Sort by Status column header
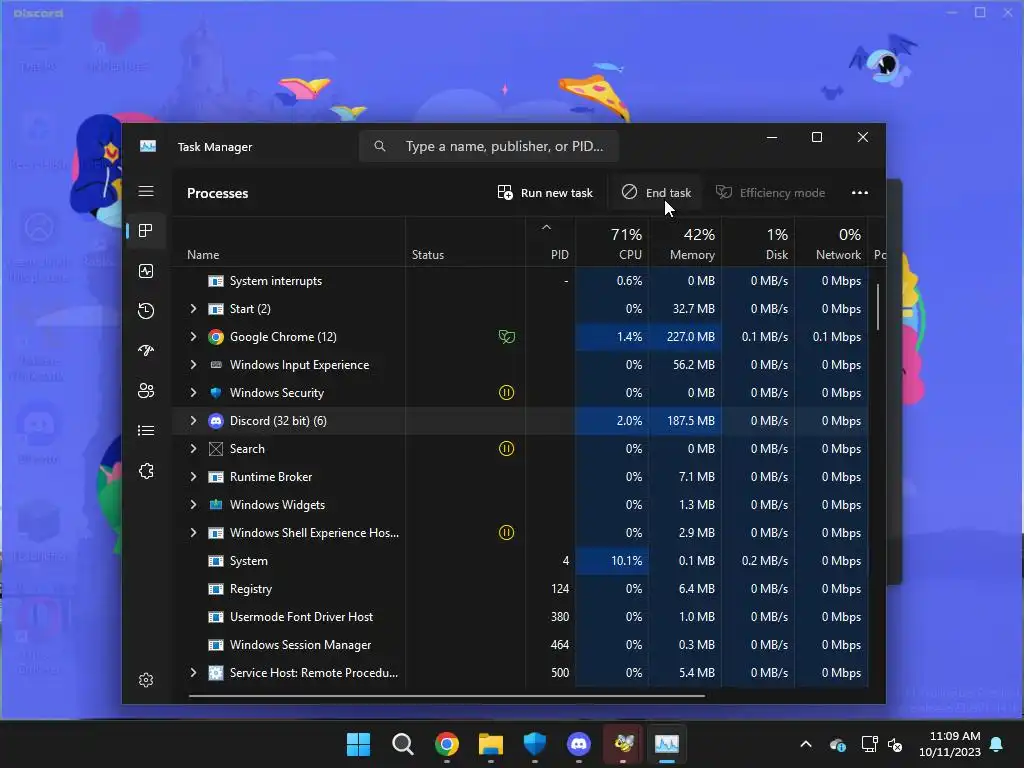 465,242
